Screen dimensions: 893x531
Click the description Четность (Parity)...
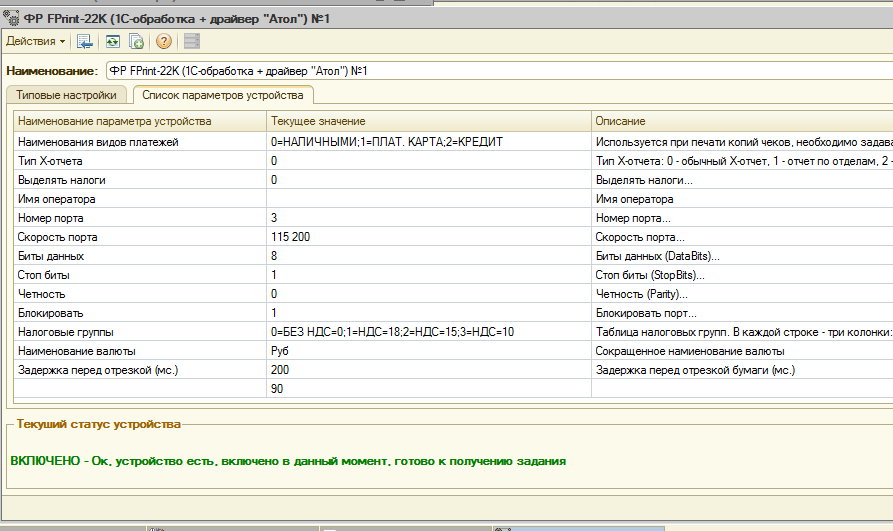pyautogui.click(x=641, y=294)
